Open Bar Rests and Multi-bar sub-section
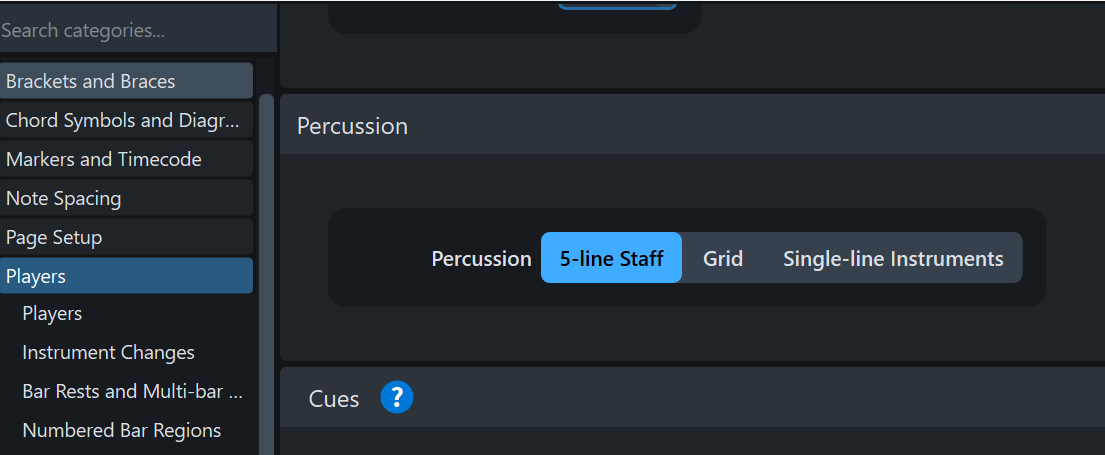This screenshot has height=455, width=1105. coord(132,392)
